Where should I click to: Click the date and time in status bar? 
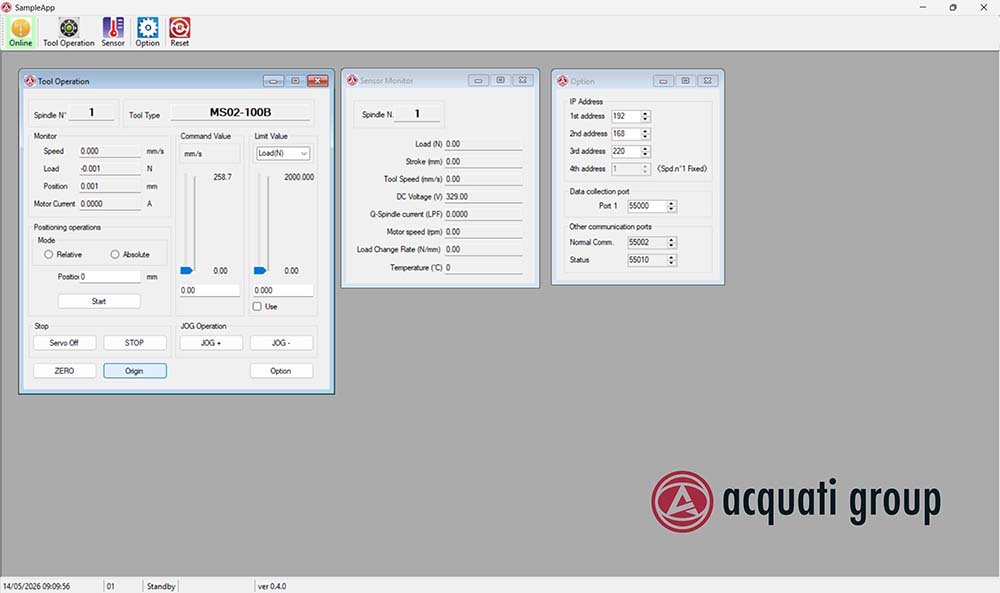[36, 586]
